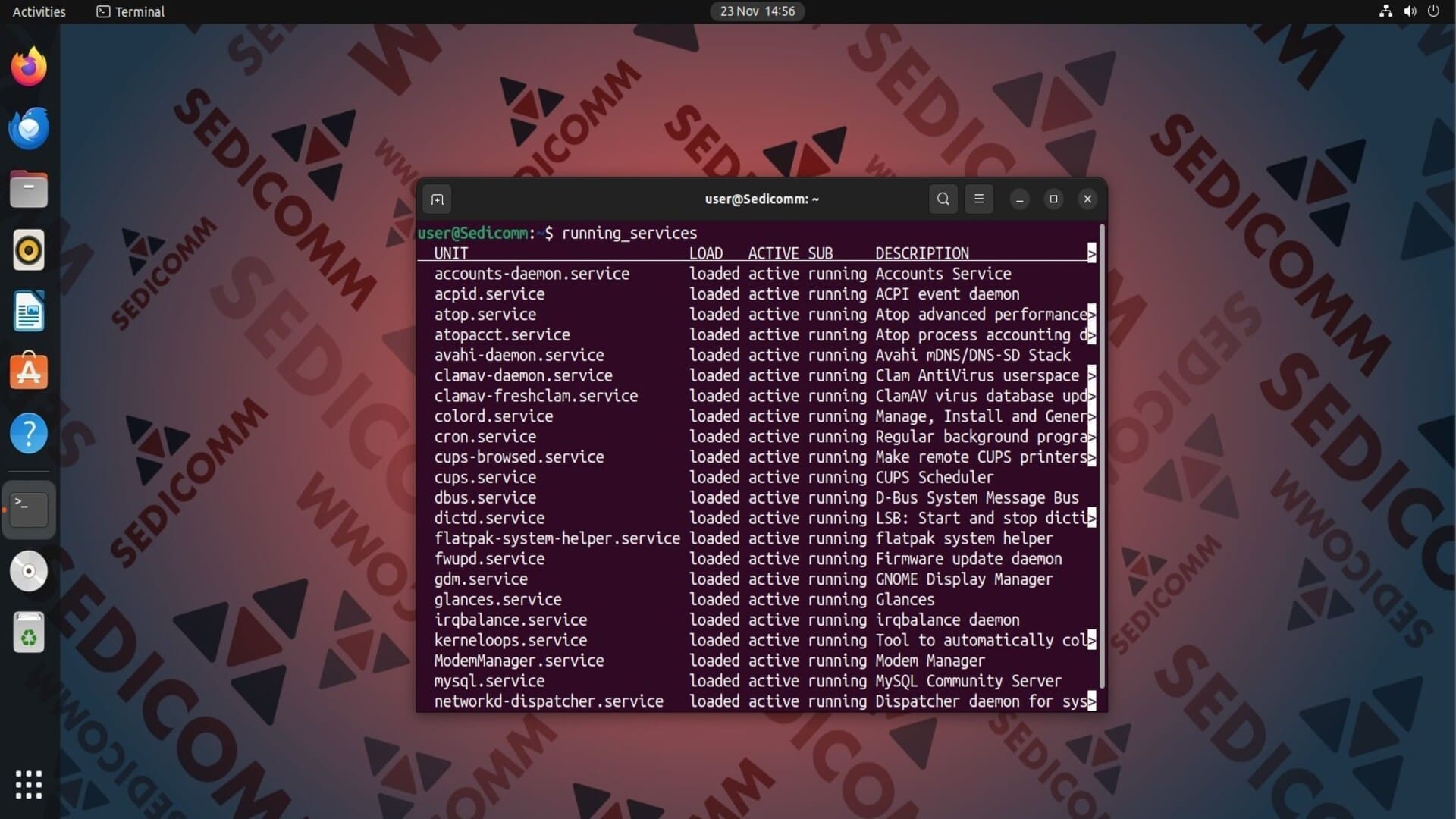The width and height of the screenshot is (1456, 819).
Task: Click cron.service unit name
Action: point(485,437)
